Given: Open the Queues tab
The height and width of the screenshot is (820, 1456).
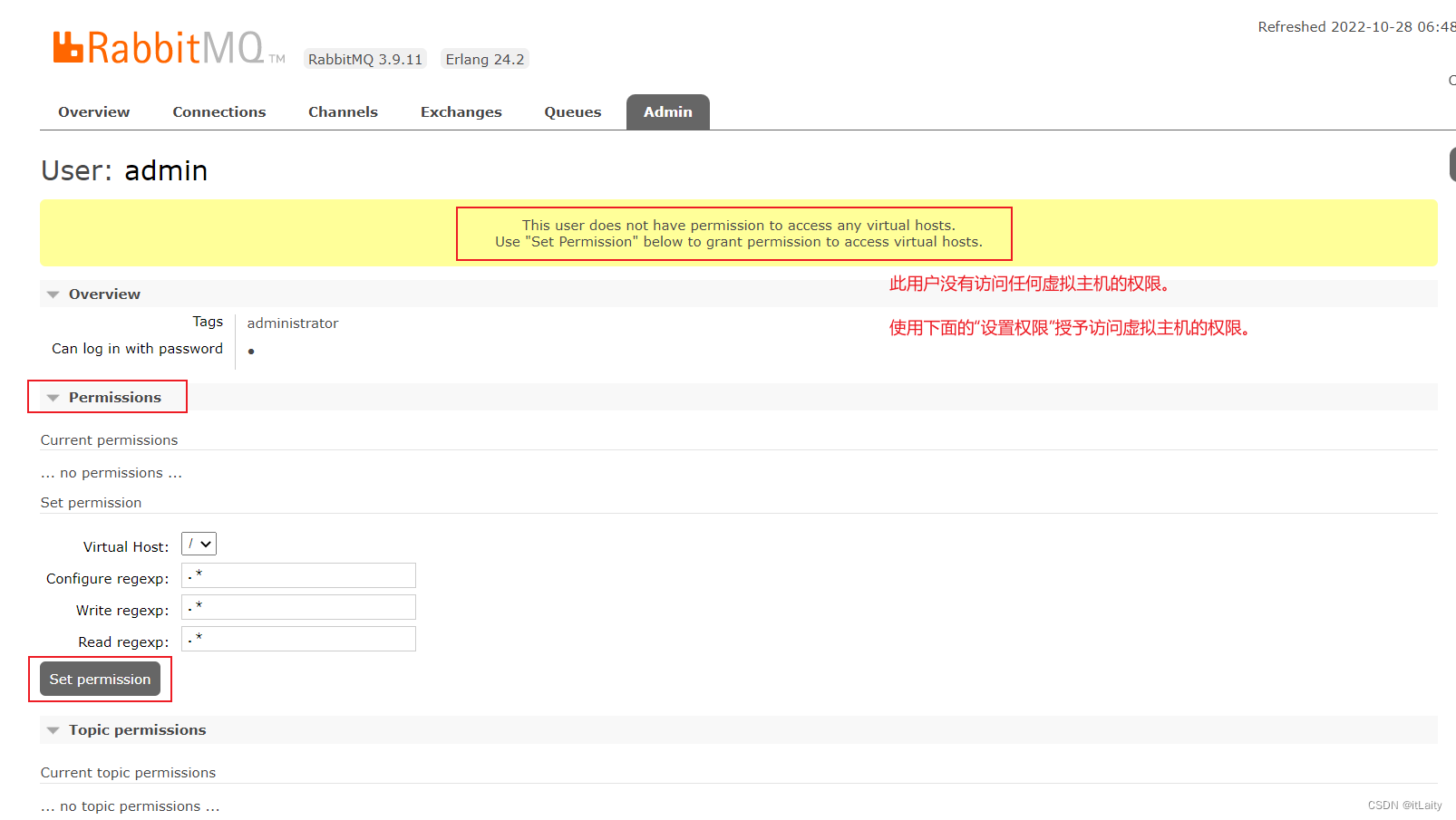Looking at the screenshot, I should pyautogui.click(x=573, y=112).
